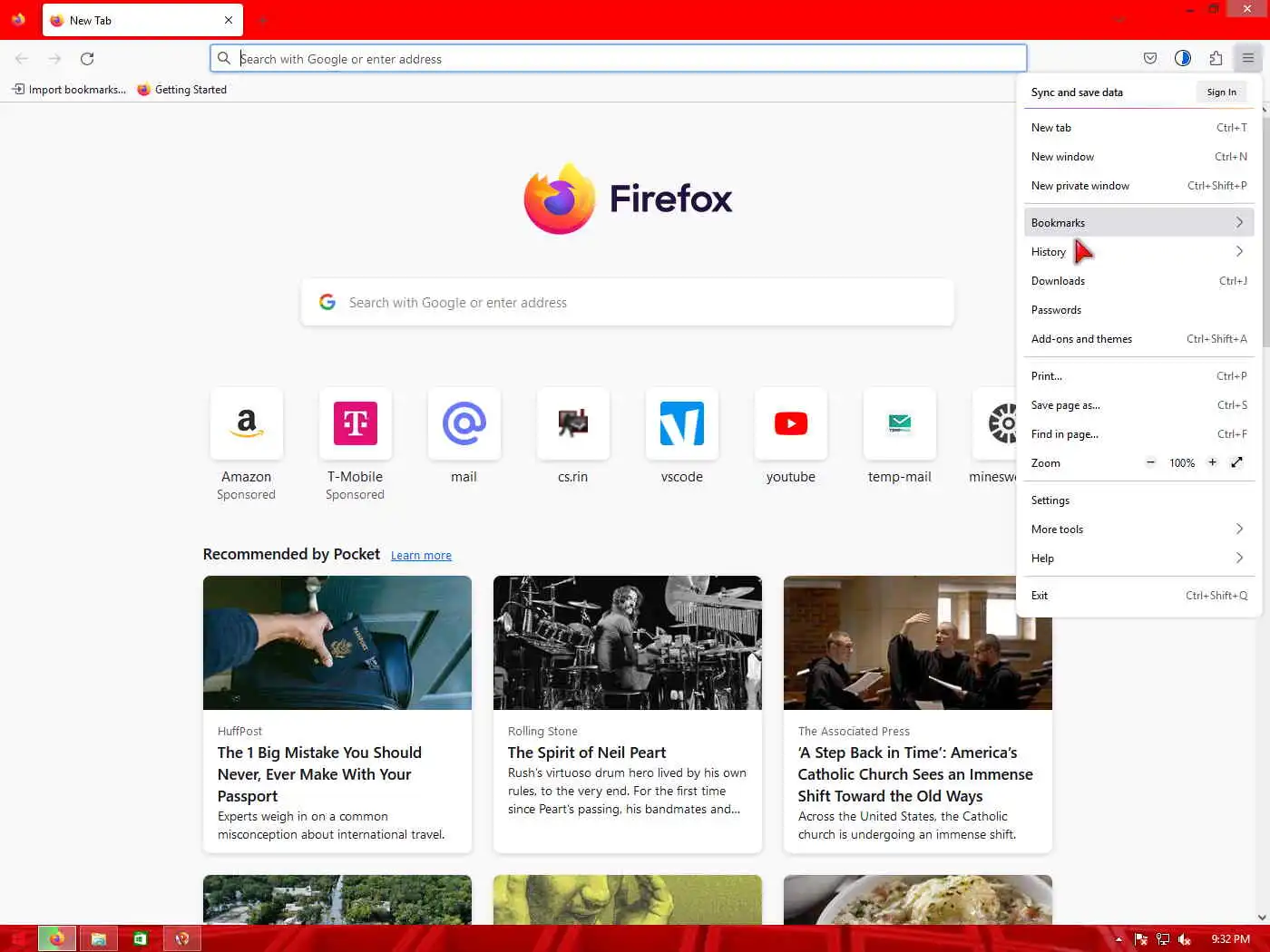The image size is (1270, 952).
Task: Click the dark reader half-circle extension icon
Action: coord(1183,58)
